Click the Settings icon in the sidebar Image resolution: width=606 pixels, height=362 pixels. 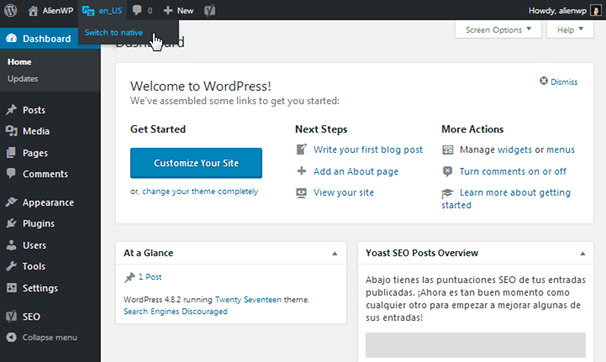11,288
